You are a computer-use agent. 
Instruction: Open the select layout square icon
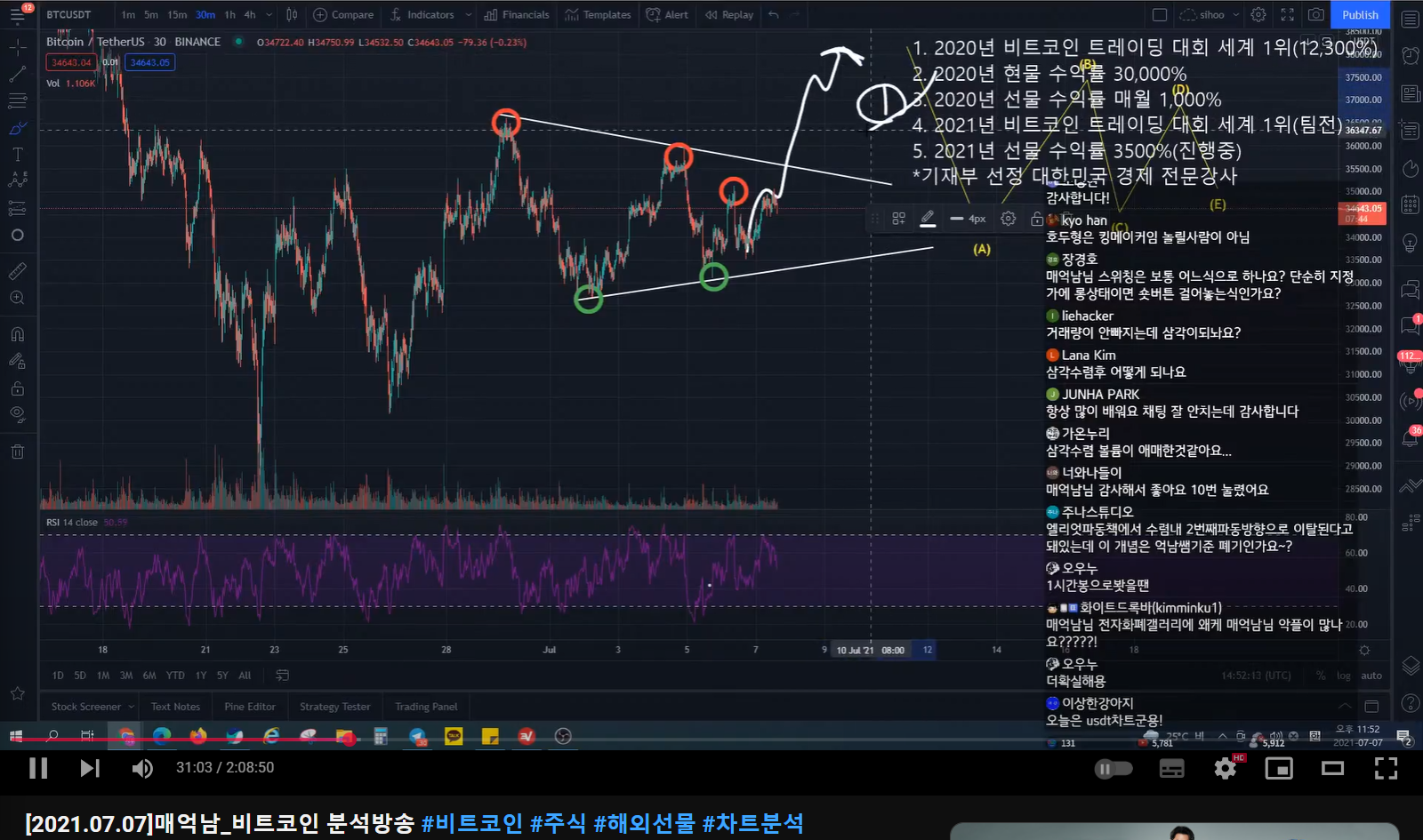[1160, 15]
